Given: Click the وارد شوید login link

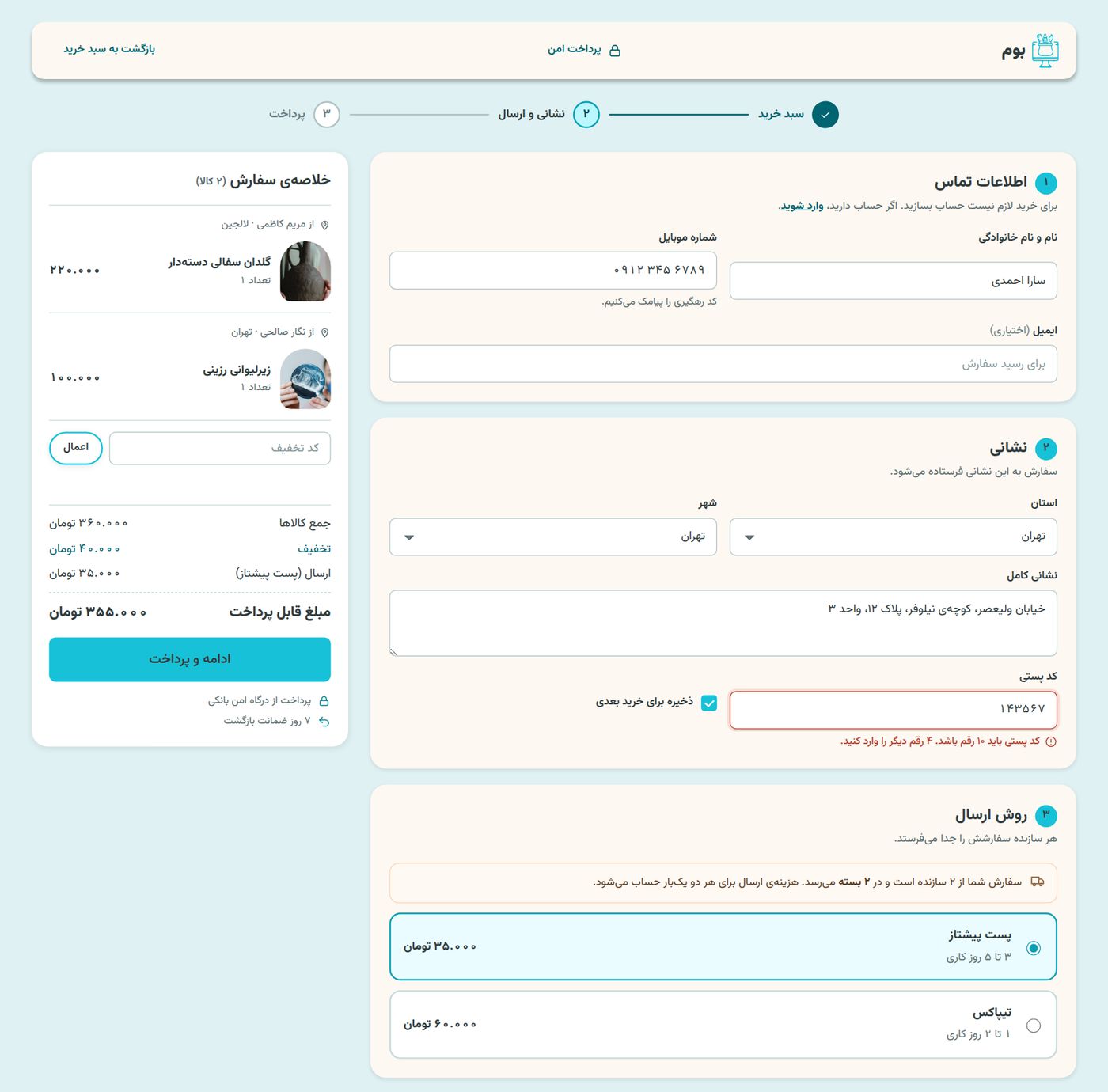Looking at the screenshot, I should [x=802, y=207].
